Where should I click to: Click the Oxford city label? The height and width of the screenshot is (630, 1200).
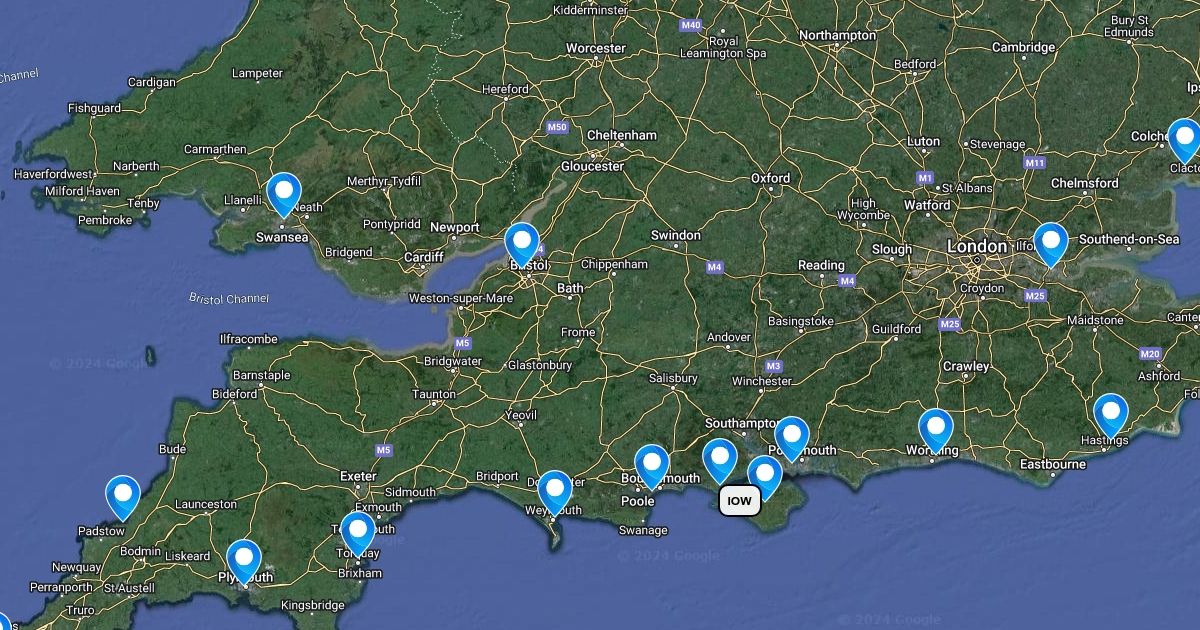[771, 178]
